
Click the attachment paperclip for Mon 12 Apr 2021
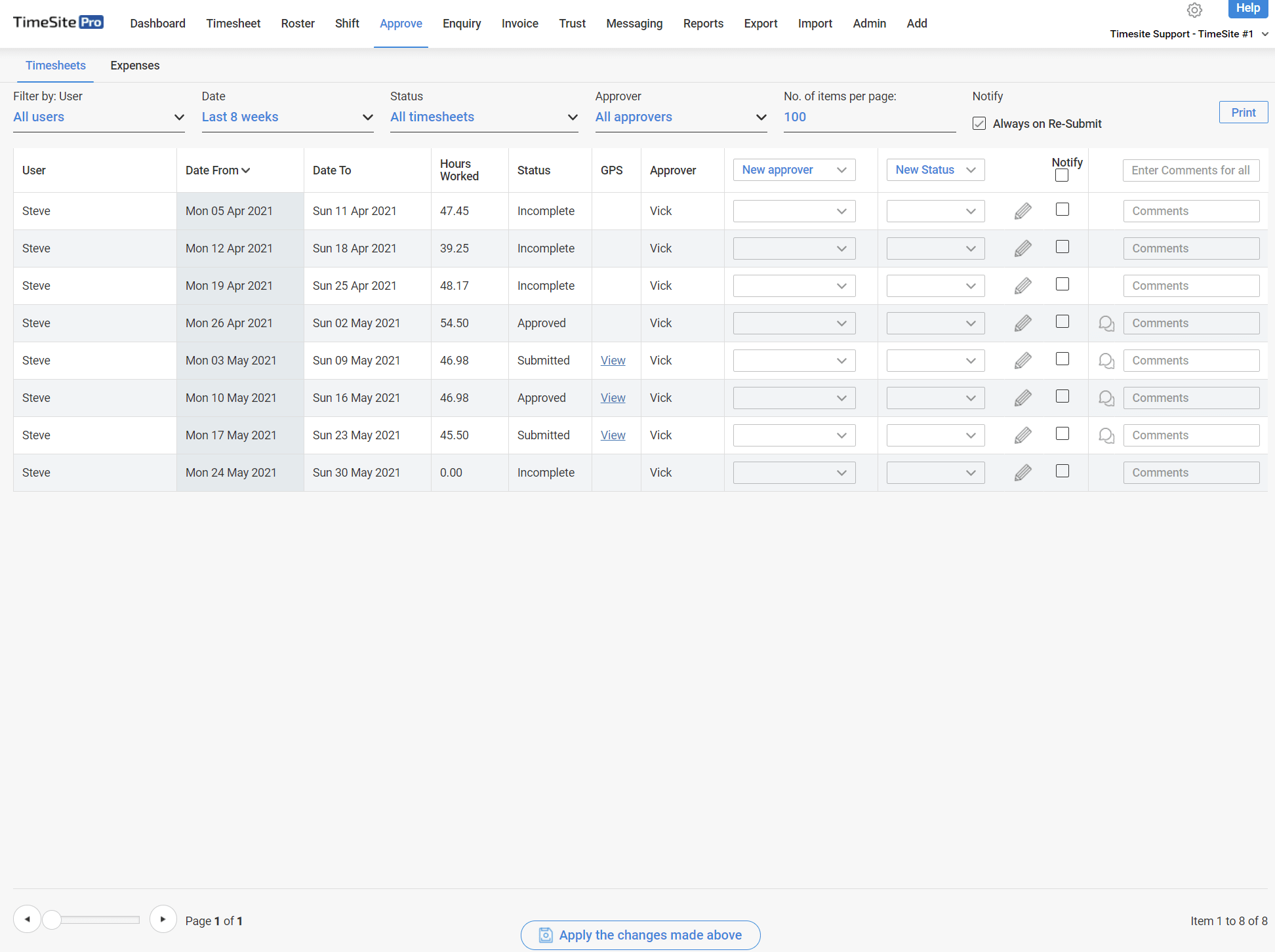coord(1022,248)
